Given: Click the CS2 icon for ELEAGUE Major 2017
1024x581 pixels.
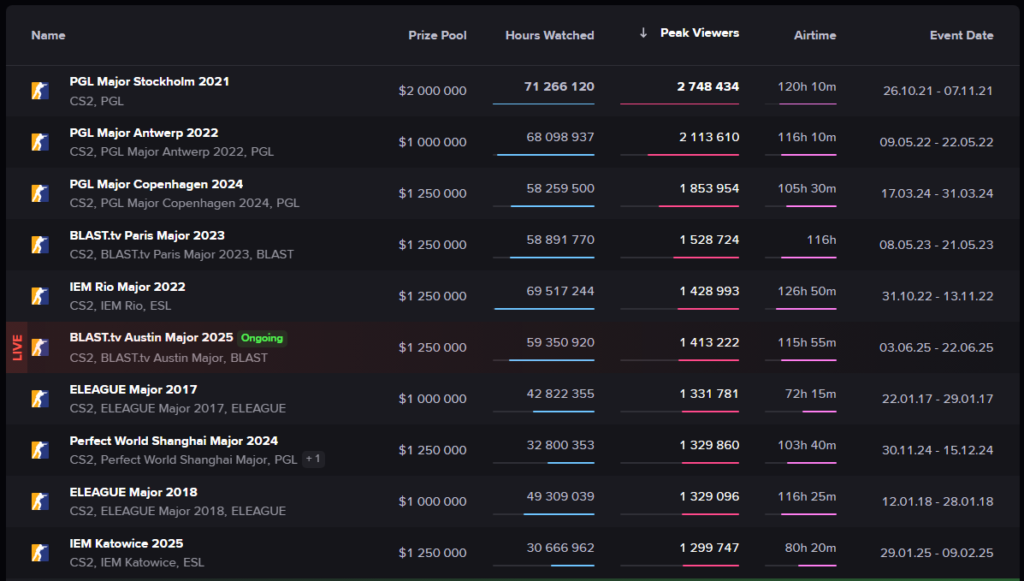Looking at the screenshot, I should coord(40,398).
